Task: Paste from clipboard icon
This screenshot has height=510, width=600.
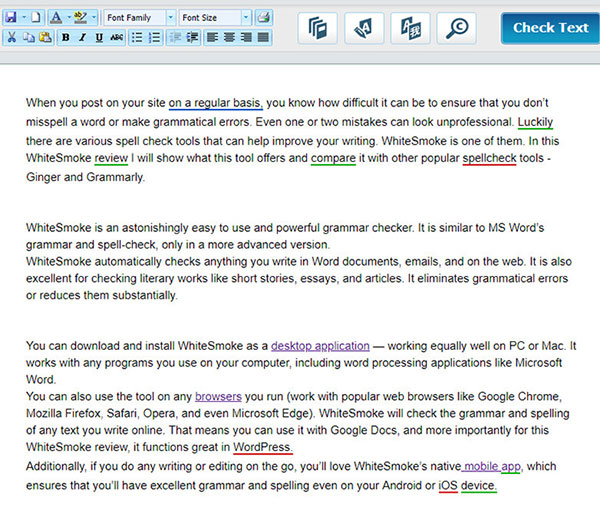Action: point(45,37)
